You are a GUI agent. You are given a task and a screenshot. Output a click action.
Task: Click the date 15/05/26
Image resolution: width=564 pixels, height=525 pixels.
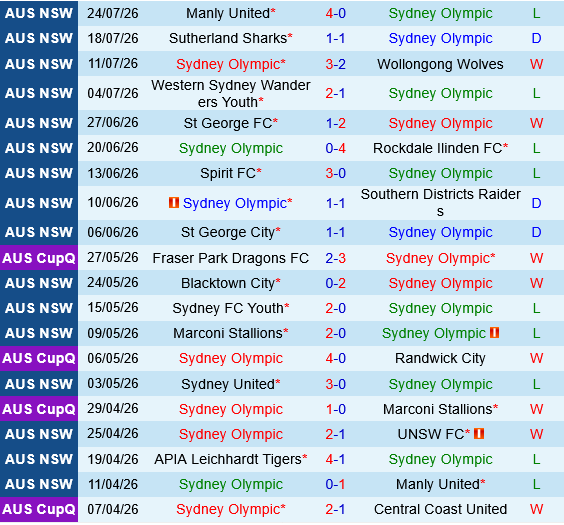113,308
